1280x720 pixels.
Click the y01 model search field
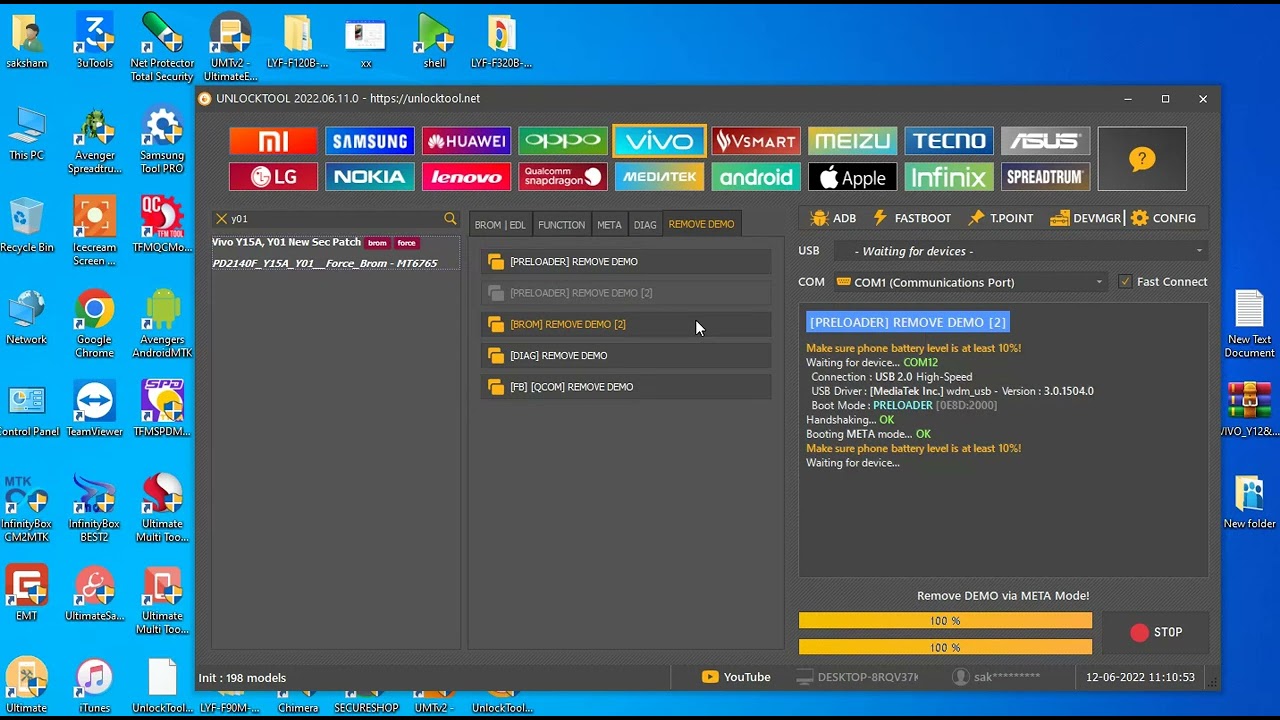point(335,218)
